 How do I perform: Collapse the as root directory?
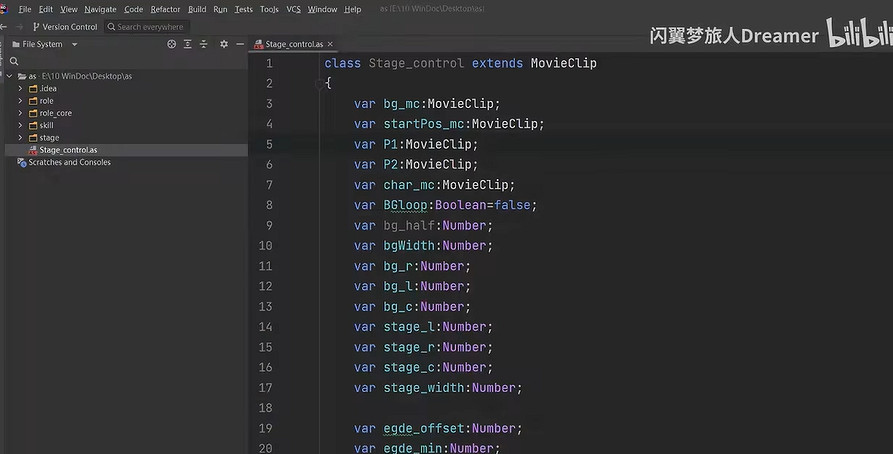(9, 76)
